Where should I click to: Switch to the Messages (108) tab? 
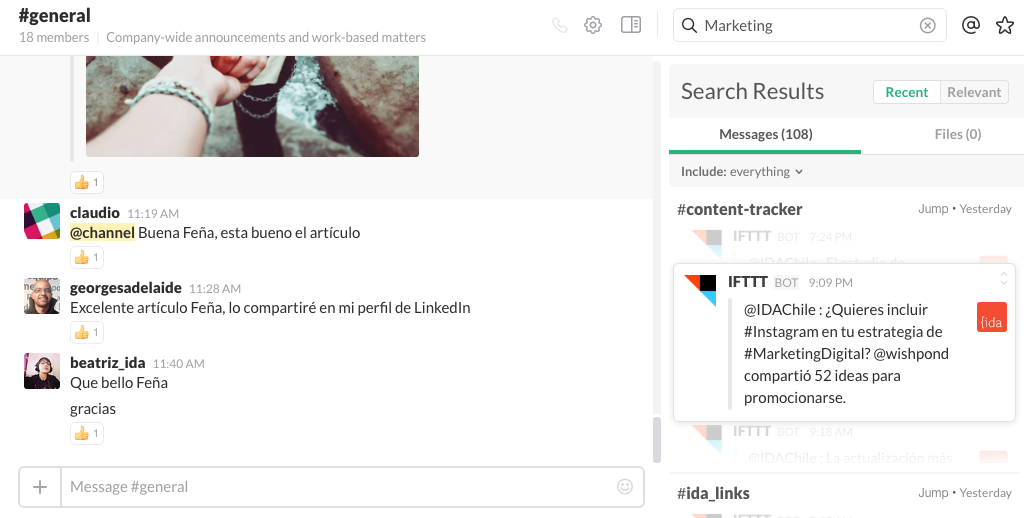click(765, 134)
